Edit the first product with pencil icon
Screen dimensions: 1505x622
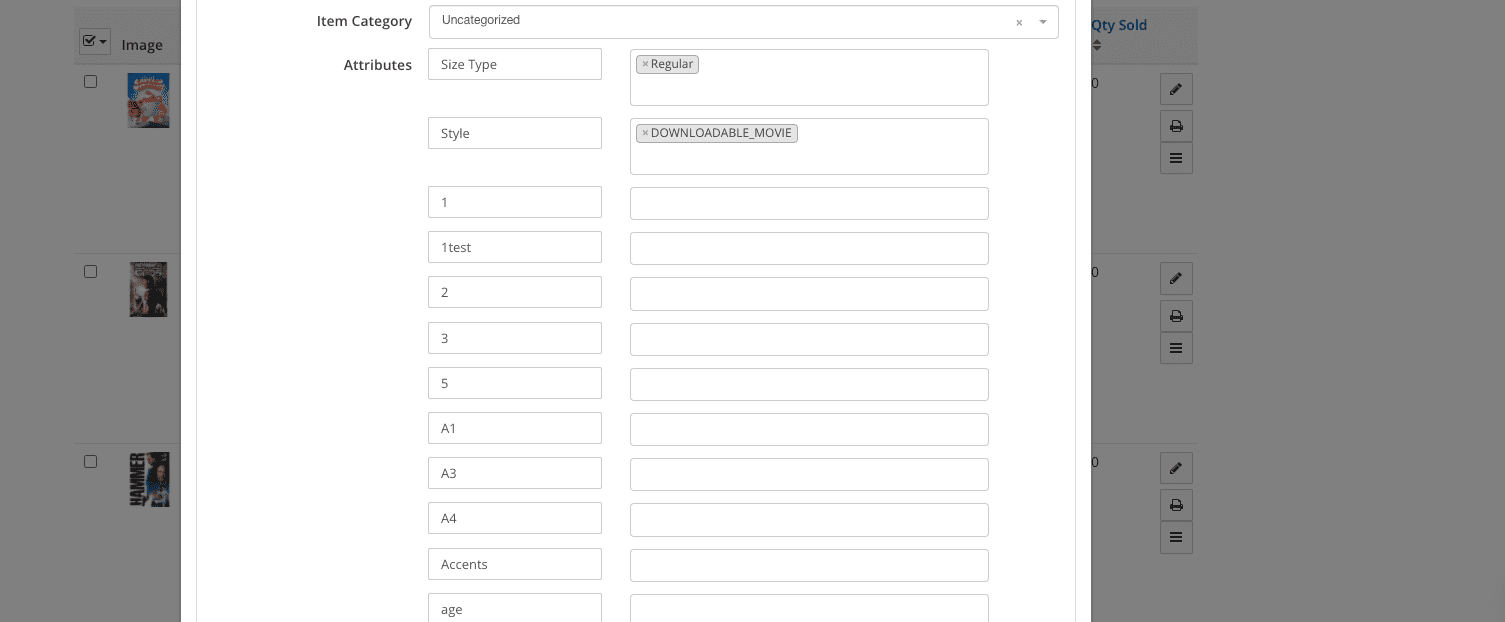pyautogui.click(x=1176, y=89)
